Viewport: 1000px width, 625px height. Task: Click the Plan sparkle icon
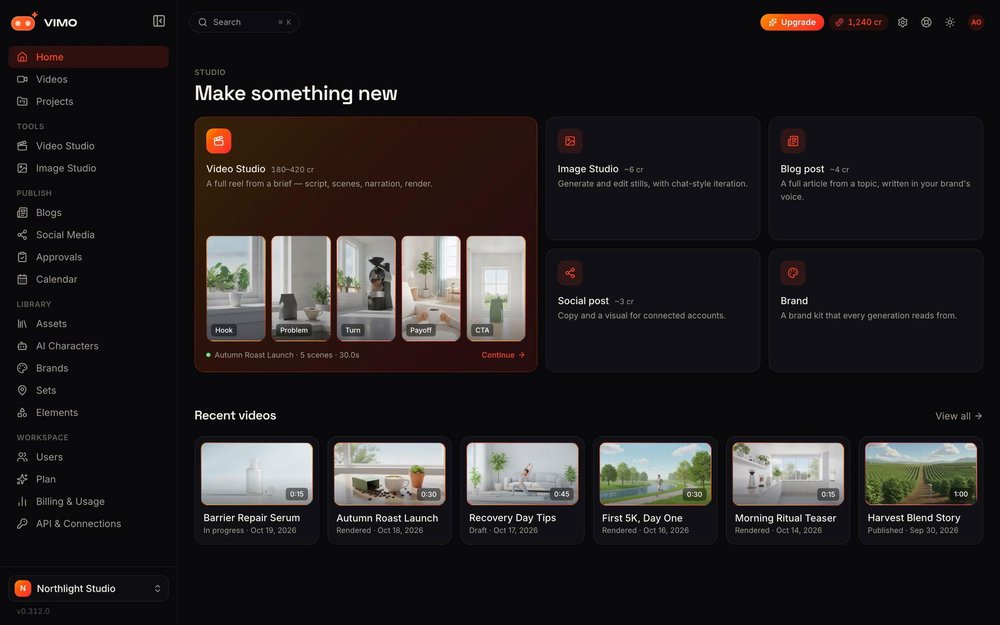tap(22, 479)
